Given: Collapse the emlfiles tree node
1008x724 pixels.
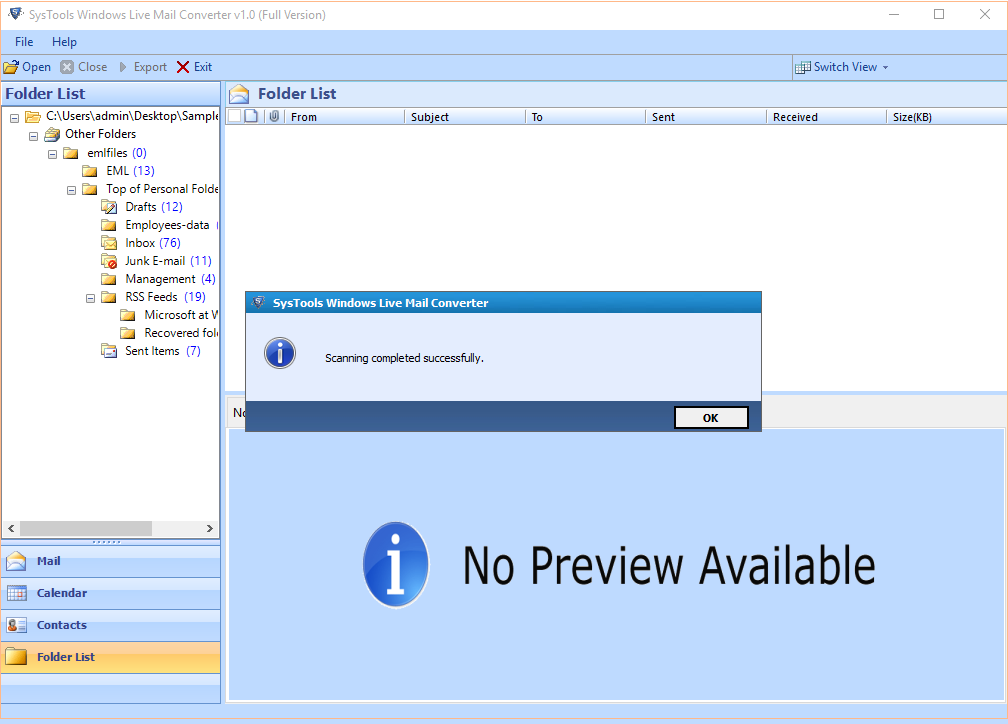Looking at the screenshot, I should [53, 154].
